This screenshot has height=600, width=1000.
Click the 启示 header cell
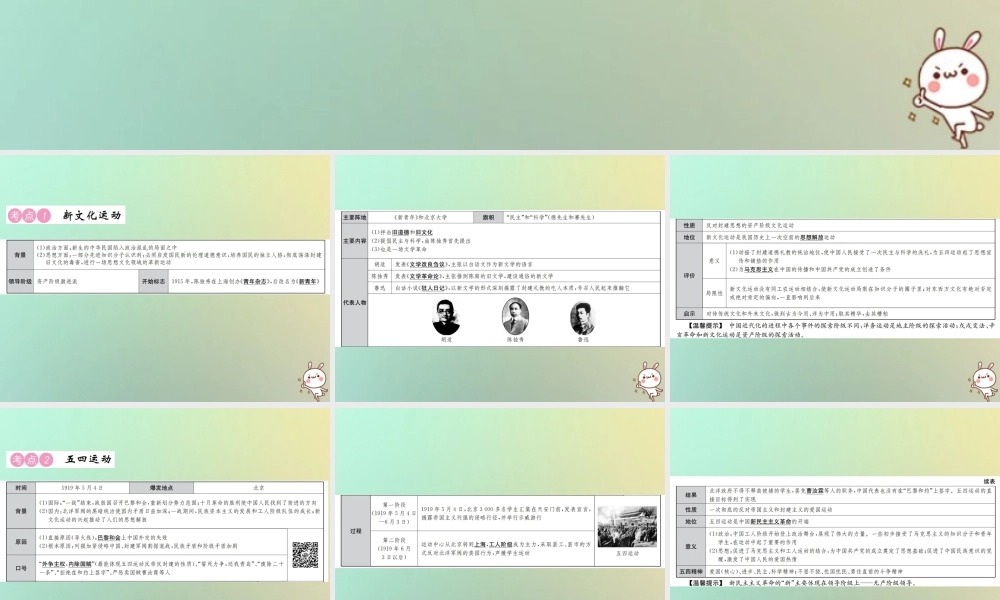(689, 314)
